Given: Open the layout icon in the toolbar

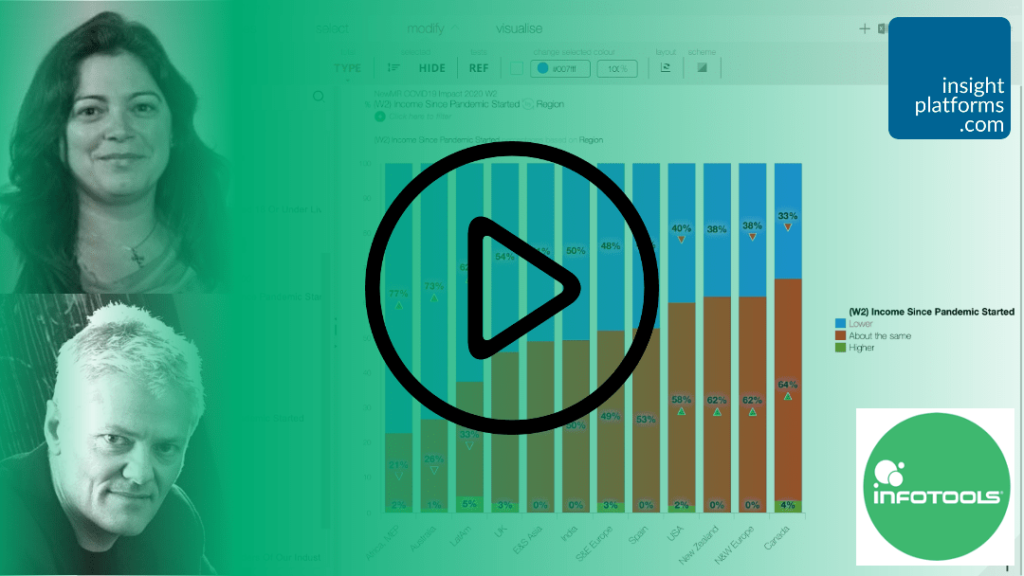Looking at the screenshot, I should tap(665, 68).
